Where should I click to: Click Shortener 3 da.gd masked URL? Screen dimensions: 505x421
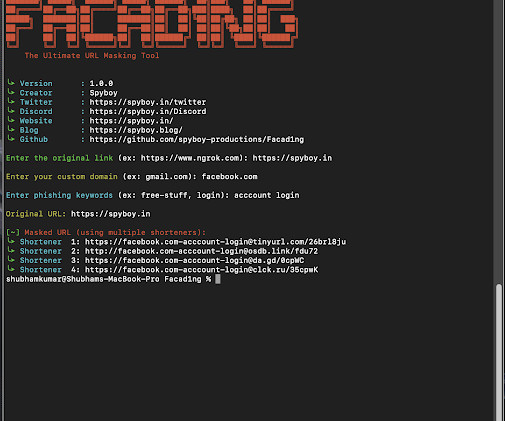coord(194,260)
